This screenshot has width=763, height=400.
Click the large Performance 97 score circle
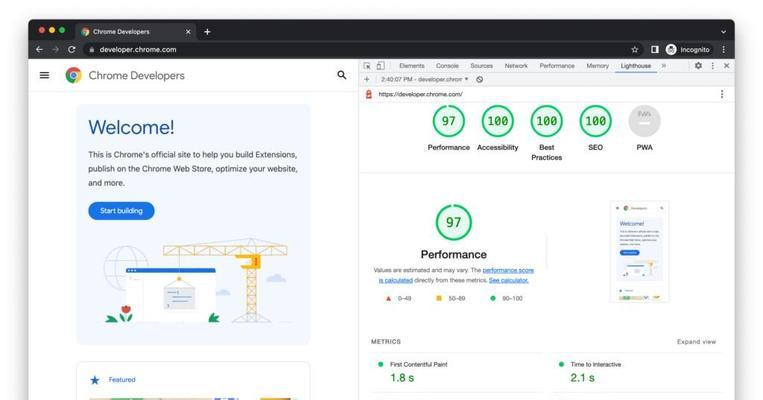(454, 222)
